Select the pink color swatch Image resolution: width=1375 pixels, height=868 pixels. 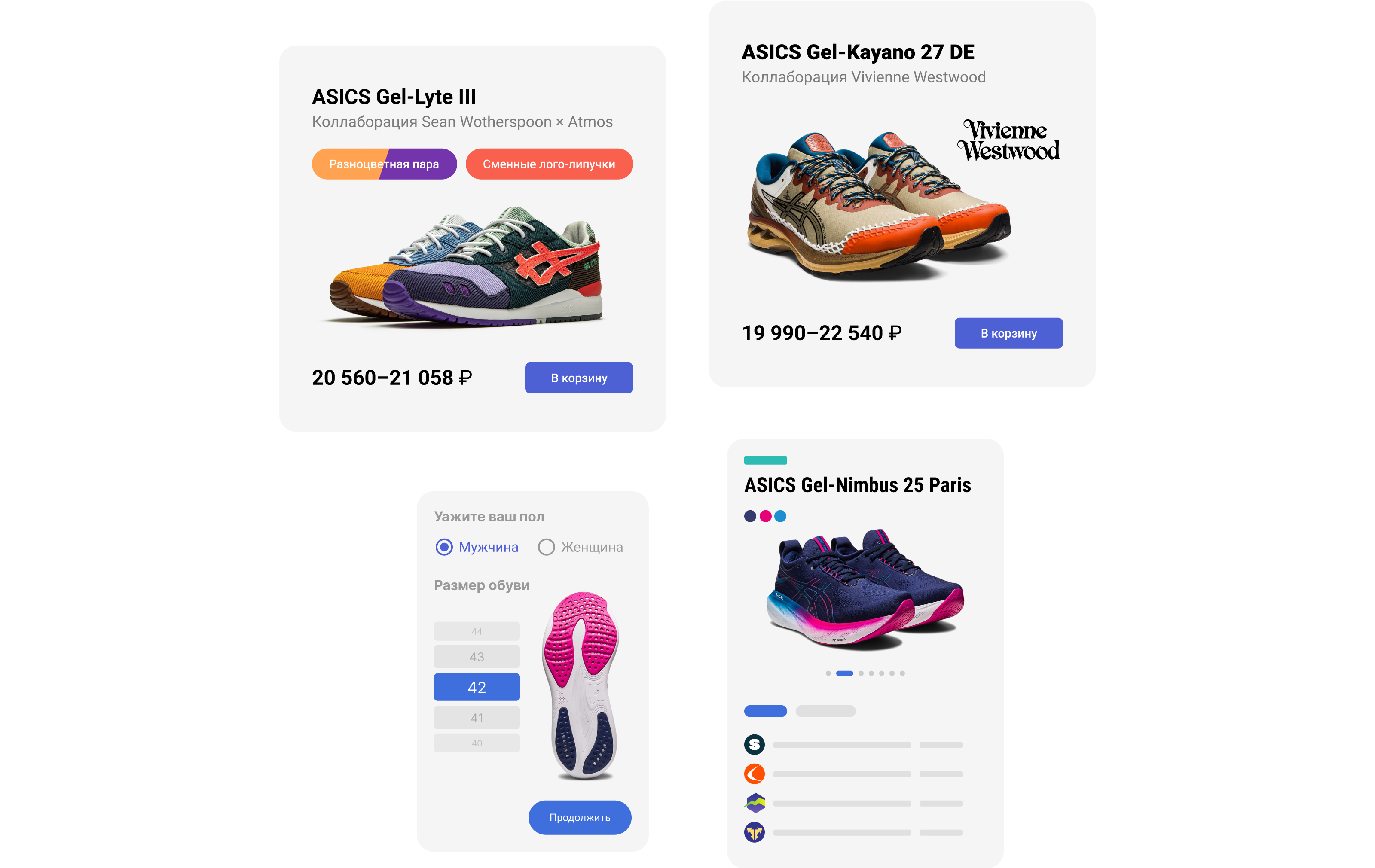click(766, 516)
